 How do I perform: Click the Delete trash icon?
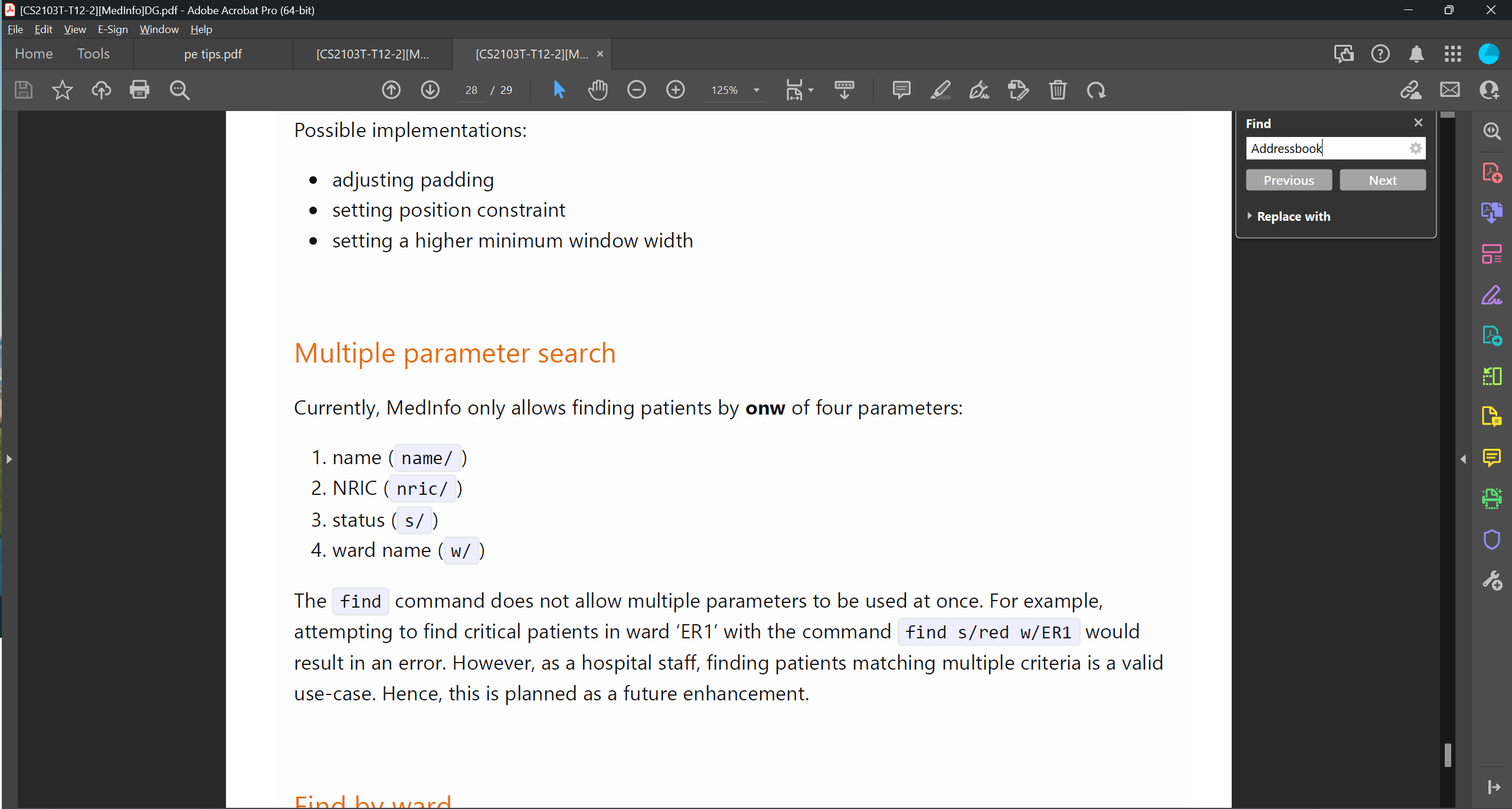tap(1058, 90)
